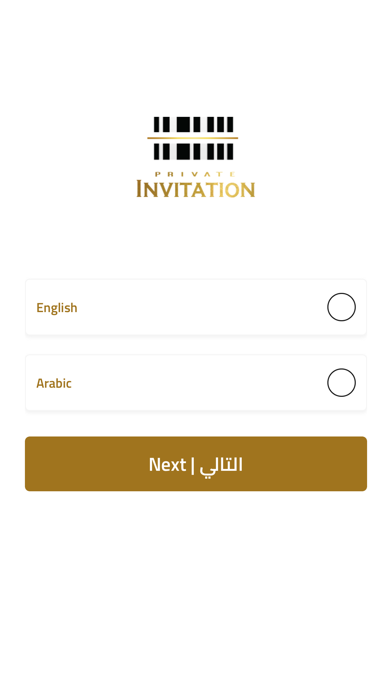The image size is (392, 696).
Task: Click the Arabic word التالي on the button
Action: point(221,465)
